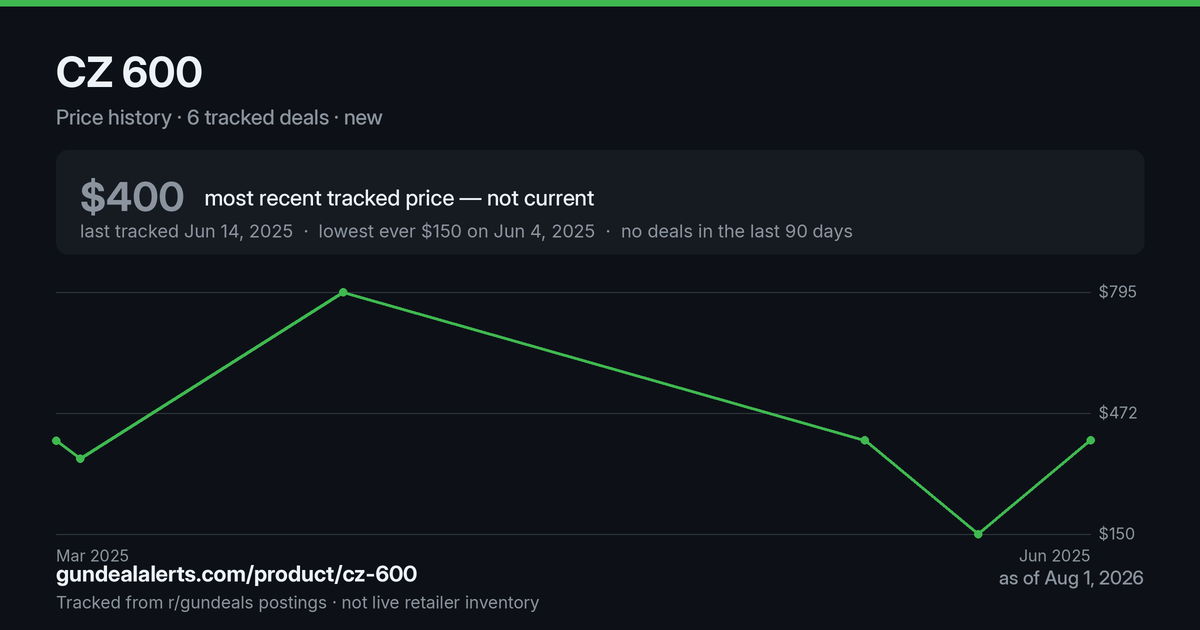Select the $150 lowest data point
This screenshot has height=630, width=1200.
tap(978, 534)
